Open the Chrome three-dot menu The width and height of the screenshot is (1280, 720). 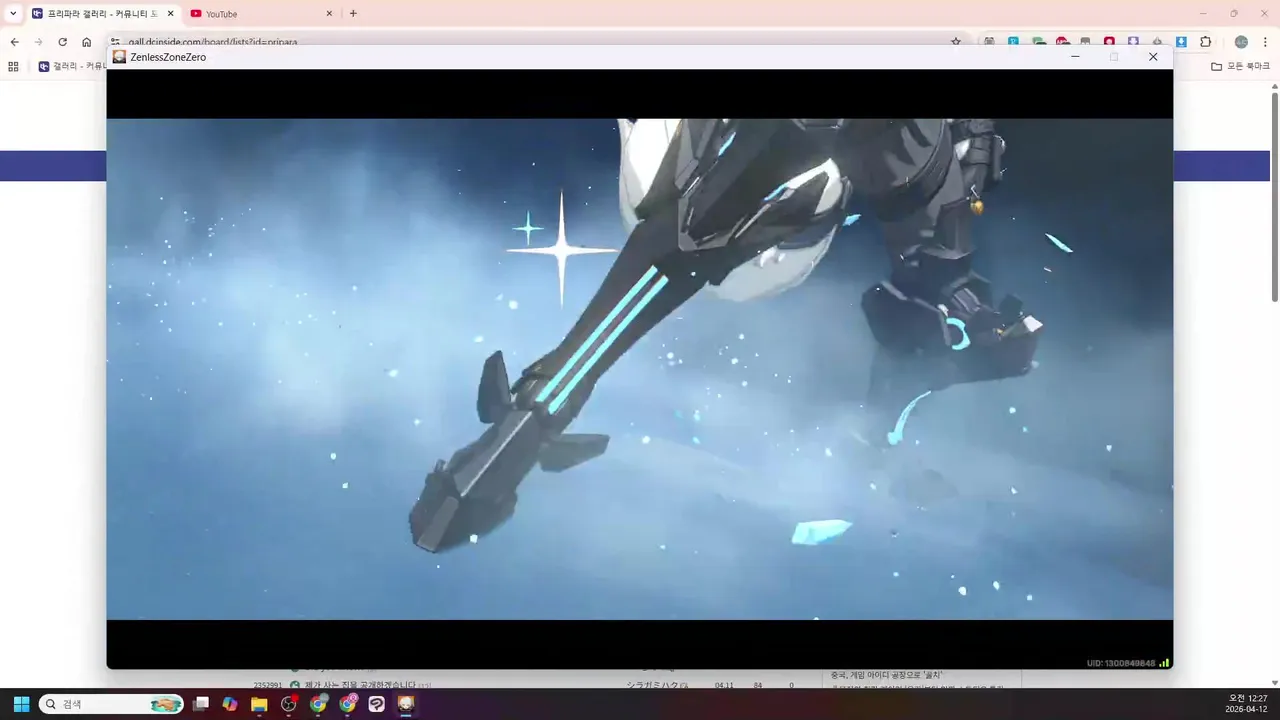pyautogui.click(x=1265, y=42)
